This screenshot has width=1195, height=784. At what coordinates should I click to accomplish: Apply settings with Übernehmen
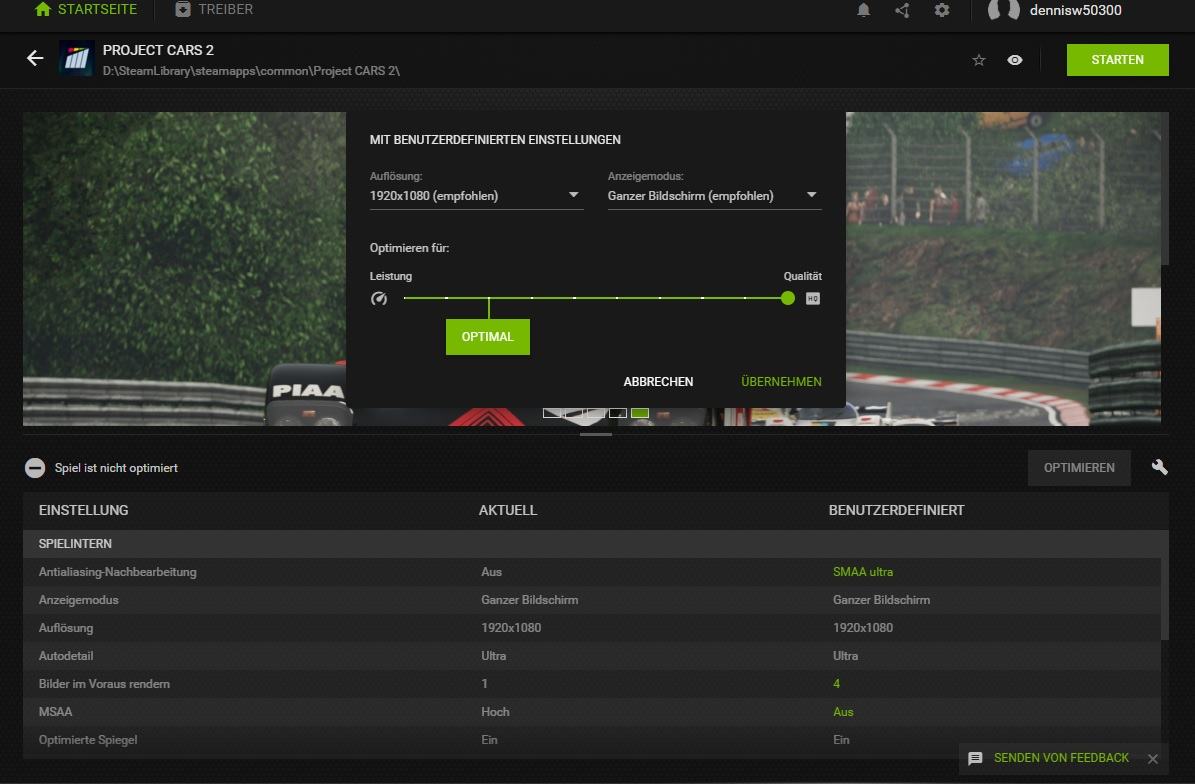tap(781, 382)
